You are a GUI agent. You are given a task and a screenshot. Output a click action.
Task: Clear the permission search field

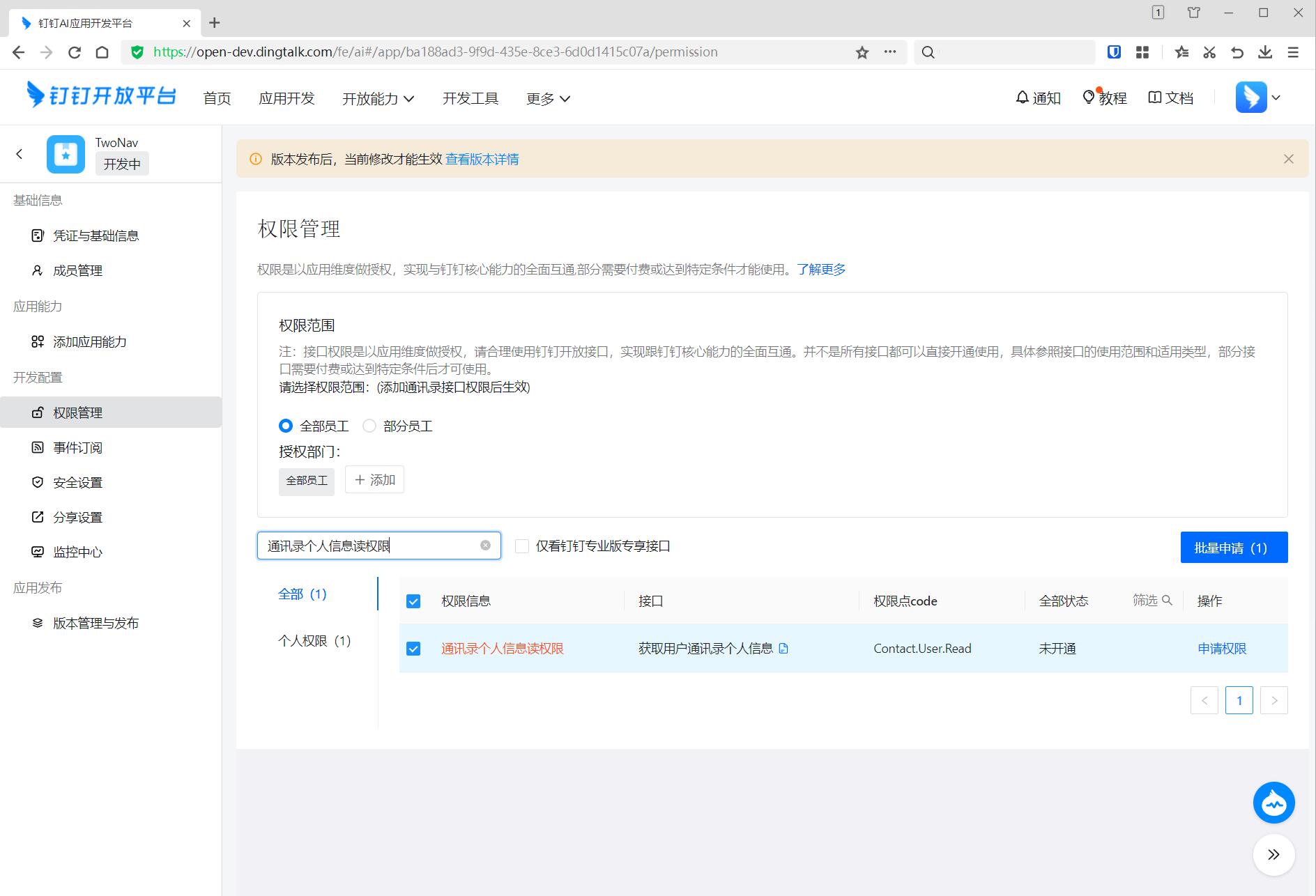485,546
